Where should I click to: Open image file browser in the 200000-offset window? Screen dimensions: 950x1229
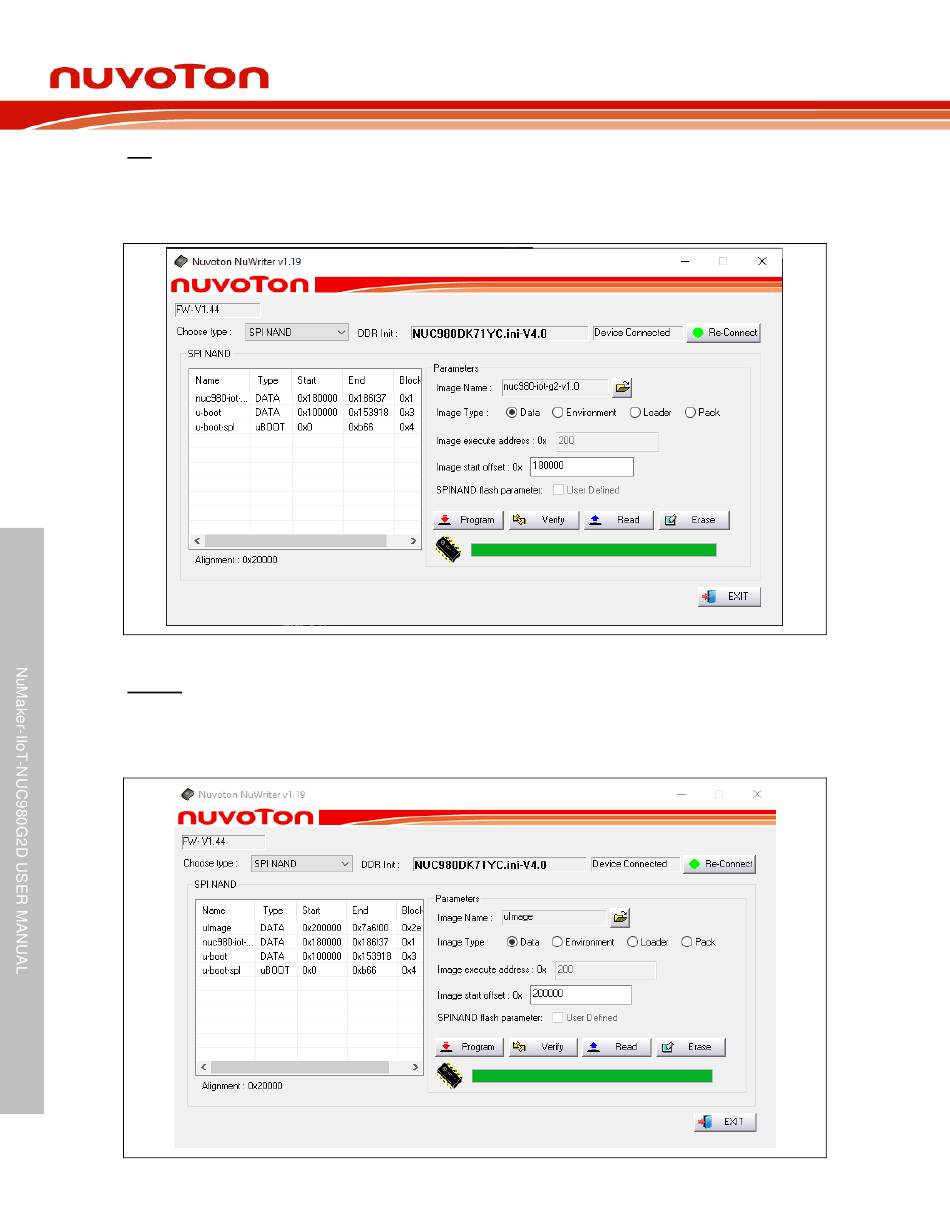point(620,917)
